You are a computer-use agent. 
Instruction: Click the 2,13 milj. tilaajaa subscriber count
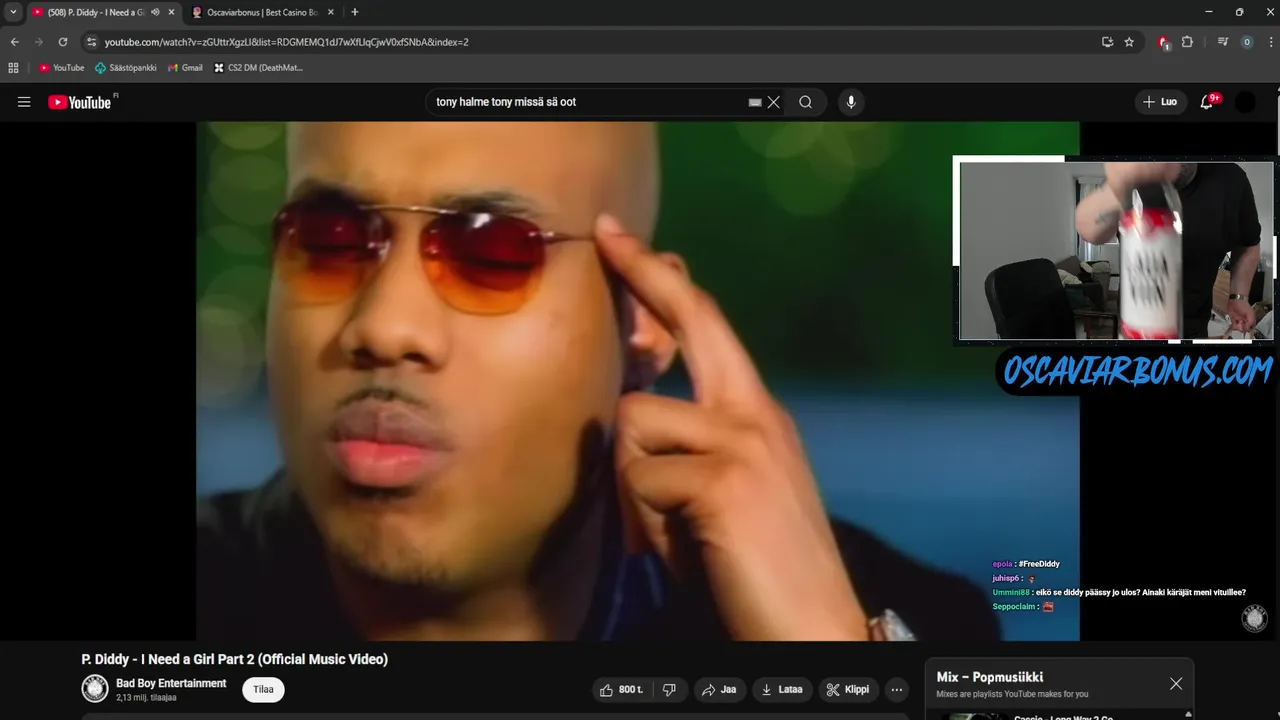coord(146,697)
